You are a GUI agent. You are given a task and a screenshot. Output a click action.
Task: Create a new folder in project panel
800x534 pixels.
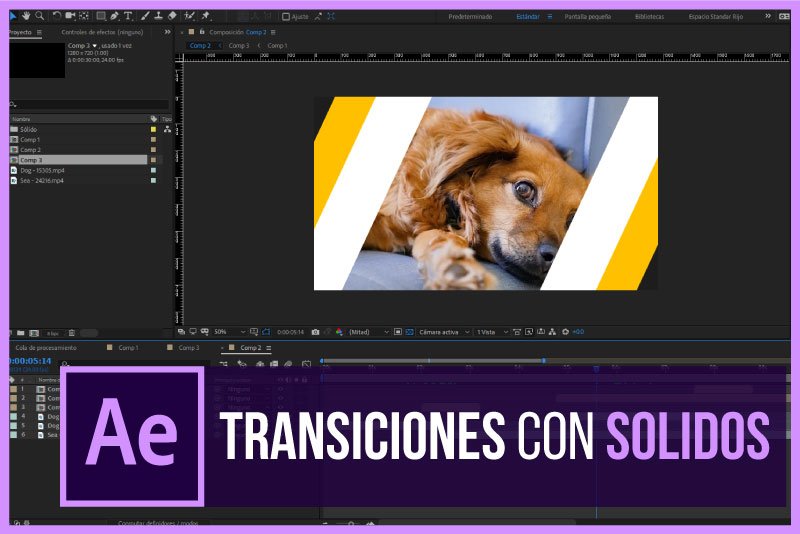pyautogui.click(x=20, y=333)
